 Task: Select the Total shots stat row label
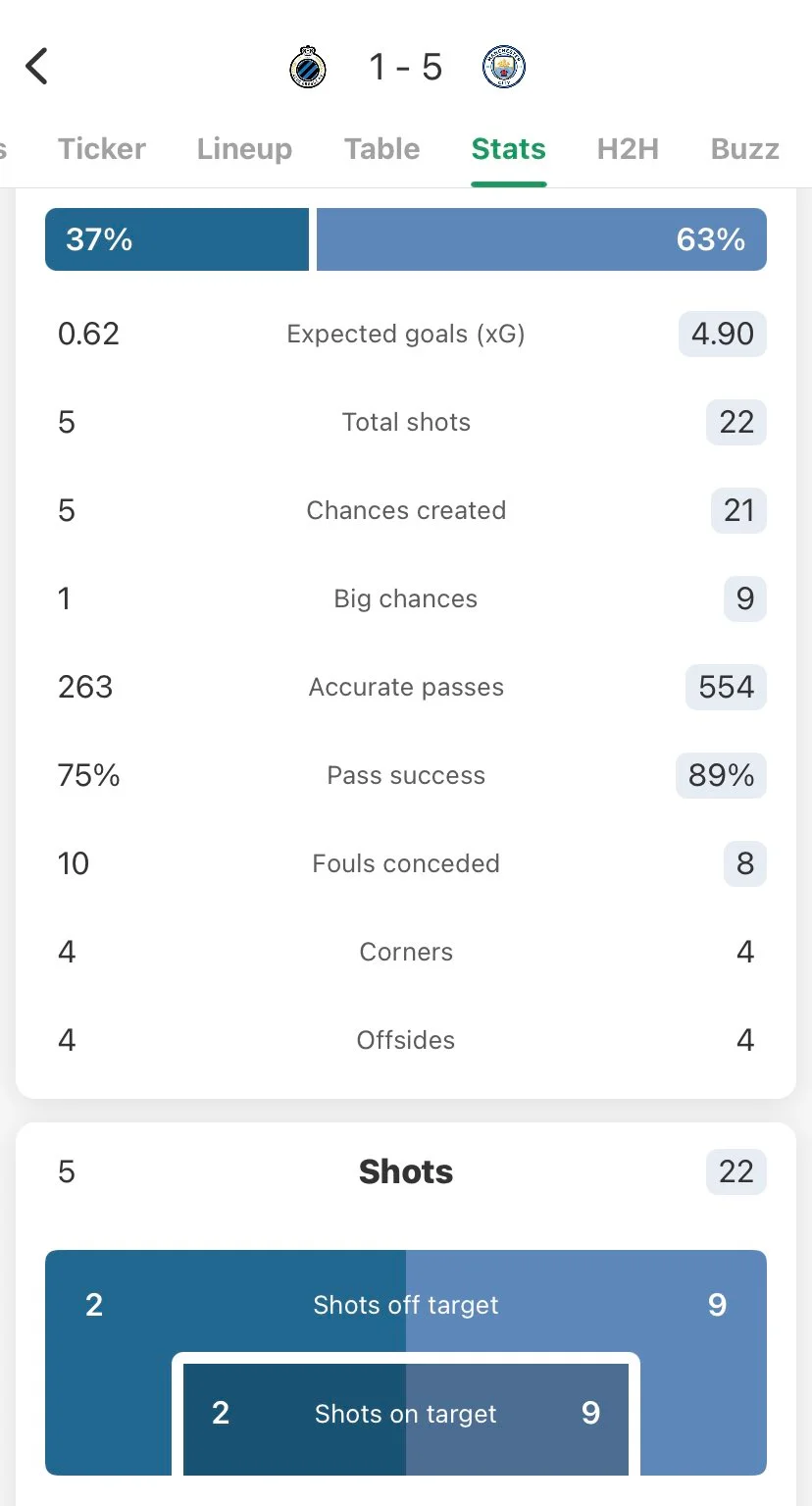(406, 423)
